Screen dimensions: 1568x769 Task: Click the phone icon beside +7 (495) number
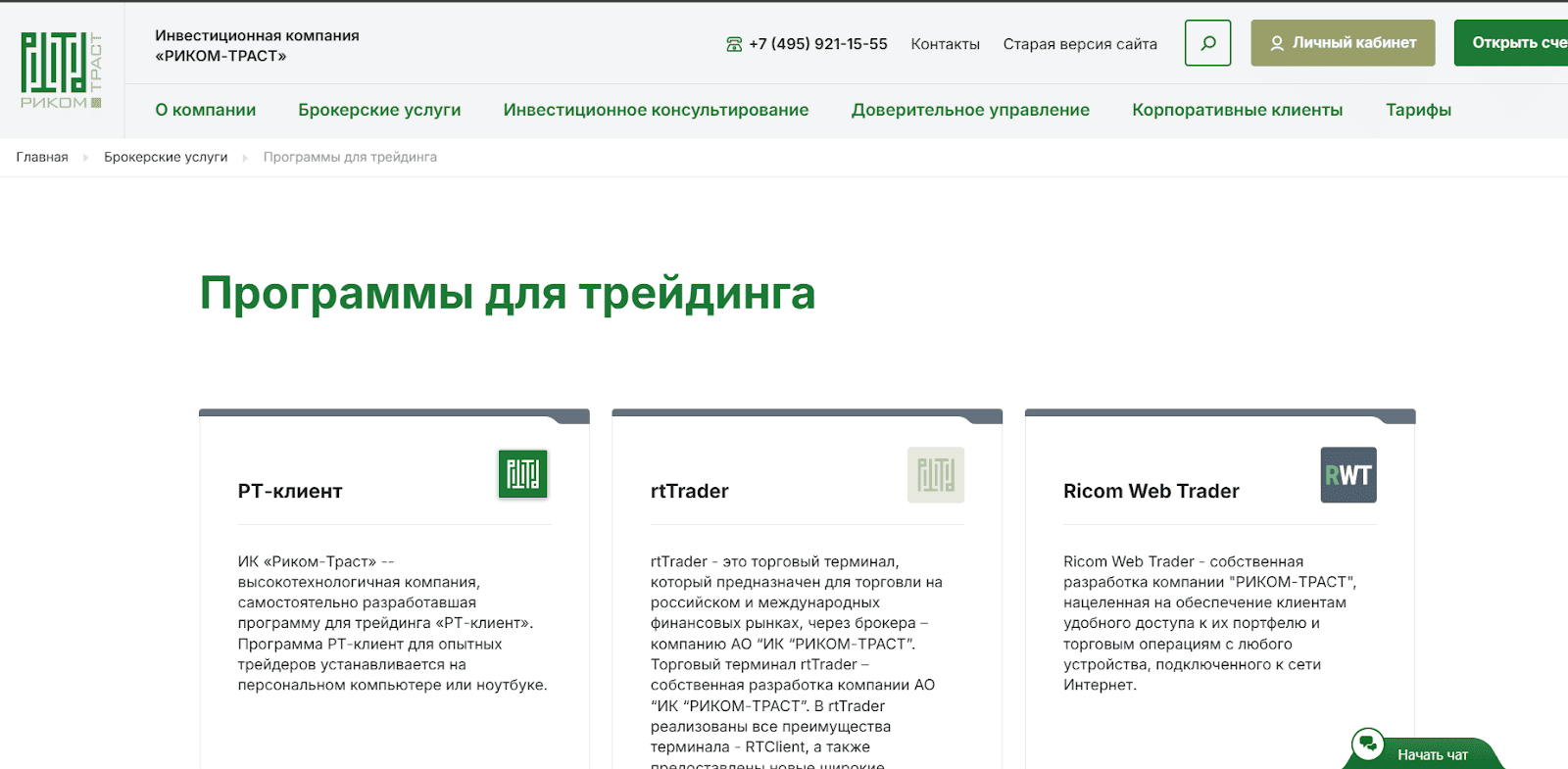pos(734,44)
